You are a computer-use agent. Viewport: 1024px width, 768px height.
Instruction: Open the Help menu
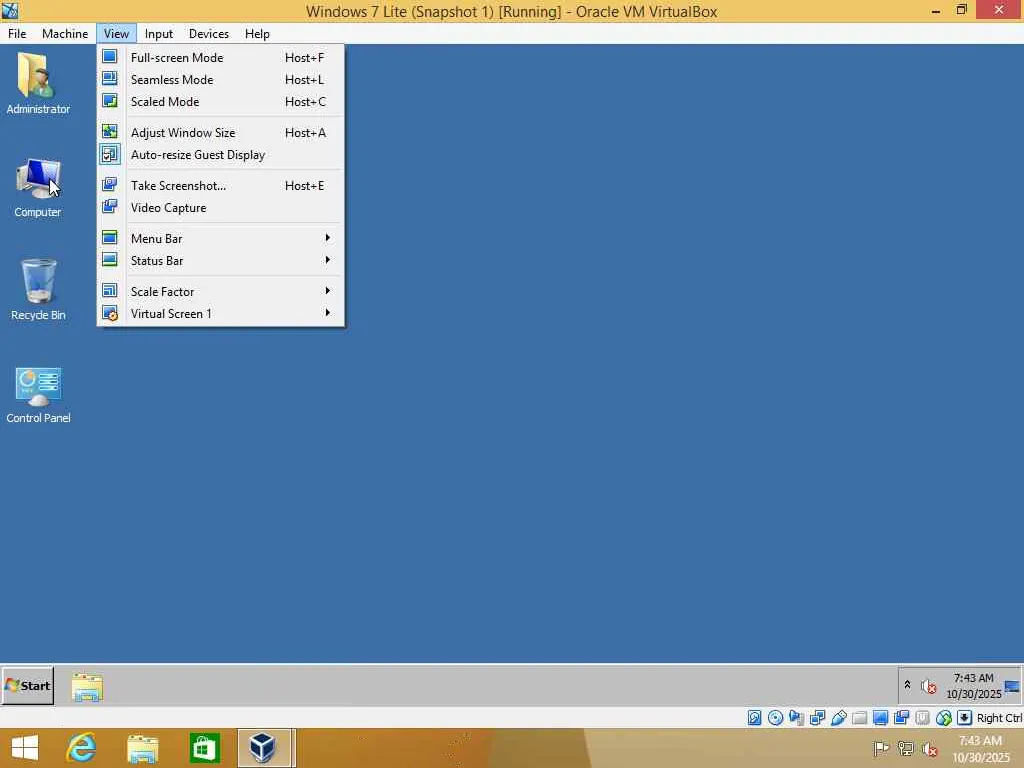pos(257,34)
